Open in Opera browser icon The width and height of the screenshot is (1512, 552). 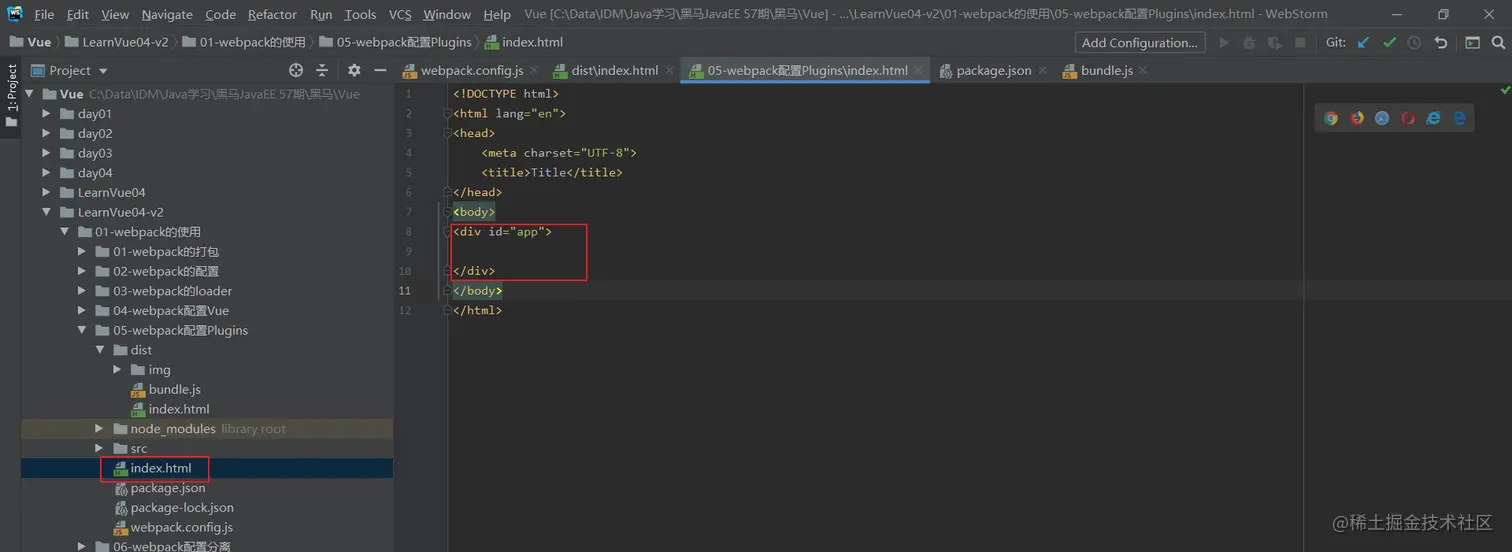tap(1408, 118)
